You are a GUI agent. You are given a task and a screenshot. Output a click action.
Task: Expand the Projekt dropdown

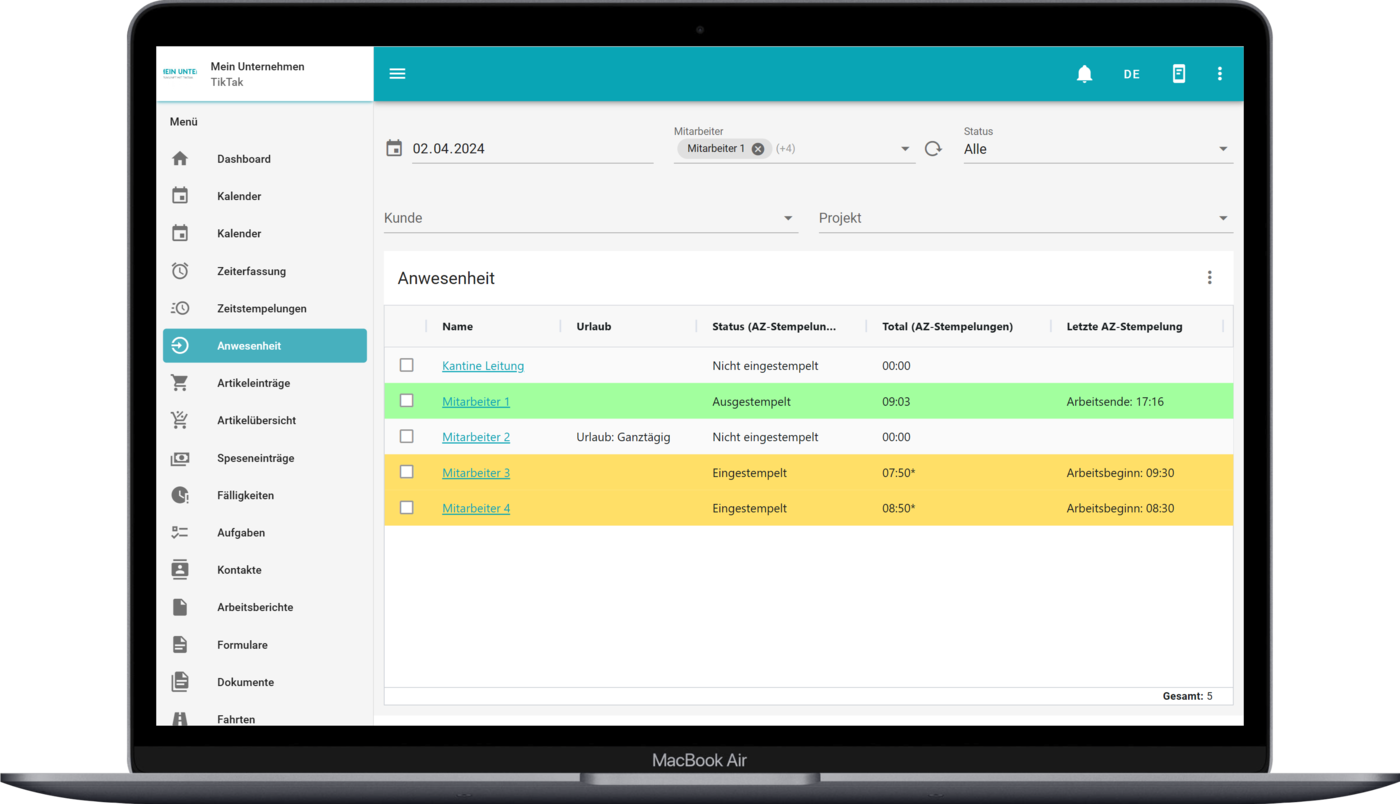[x=1024, y=218]
